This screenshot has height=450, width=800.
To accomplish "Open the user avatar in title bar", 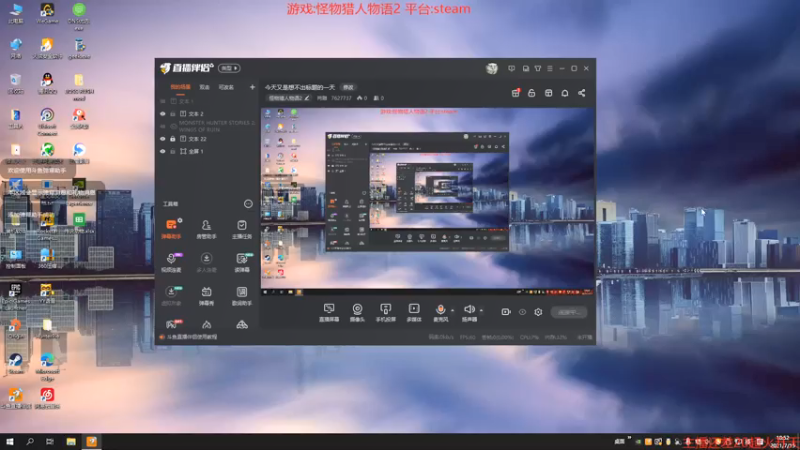I will [x=492, y=68].
